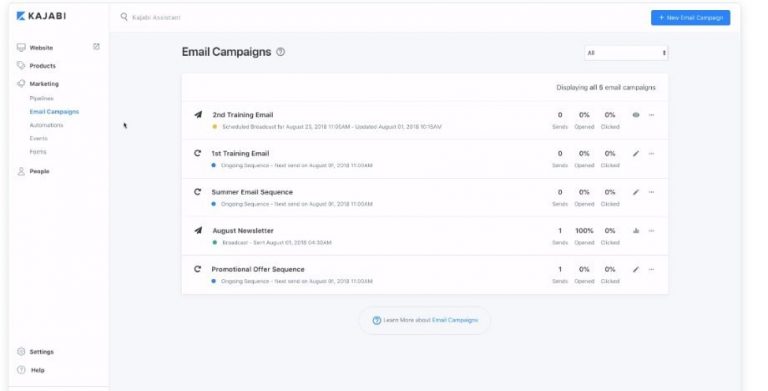Edit Promotional Offer Sequence with pencil icon
The width and height of the screenshot is (768, 391).
[x=636, y=269]
